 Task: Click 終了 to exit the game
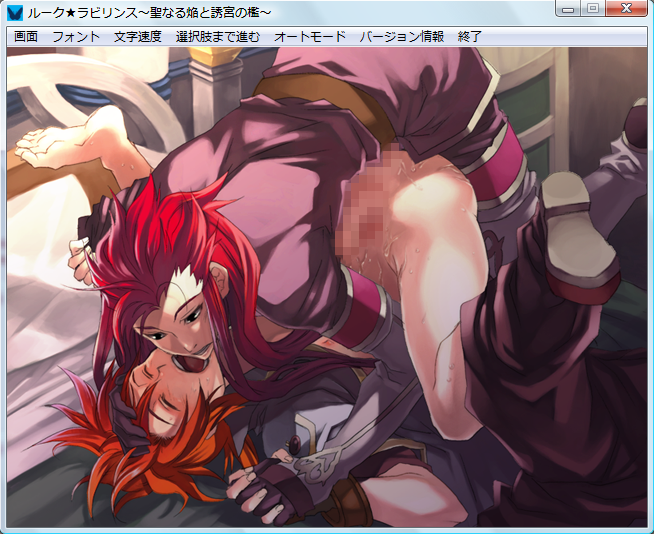pos(470,37)
